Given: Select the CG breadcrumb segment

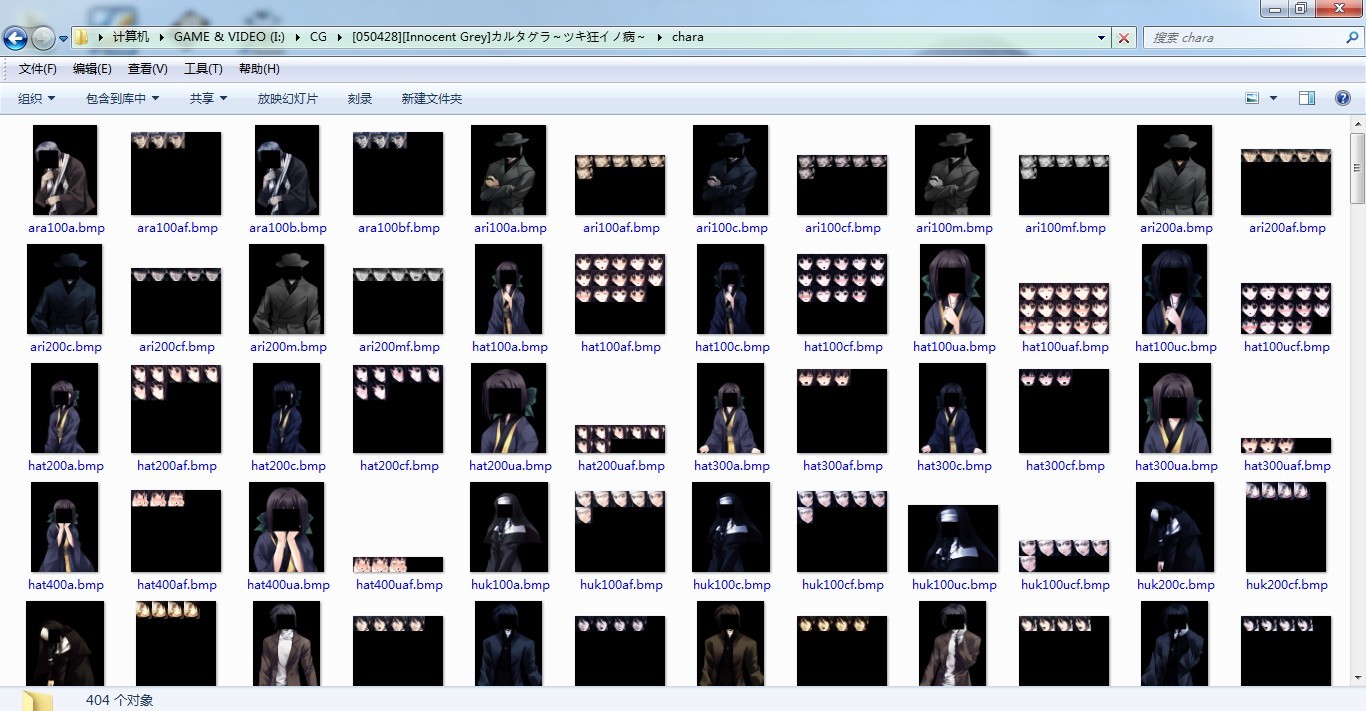Looking at the screenshot, I should click(x=318, y=37).
